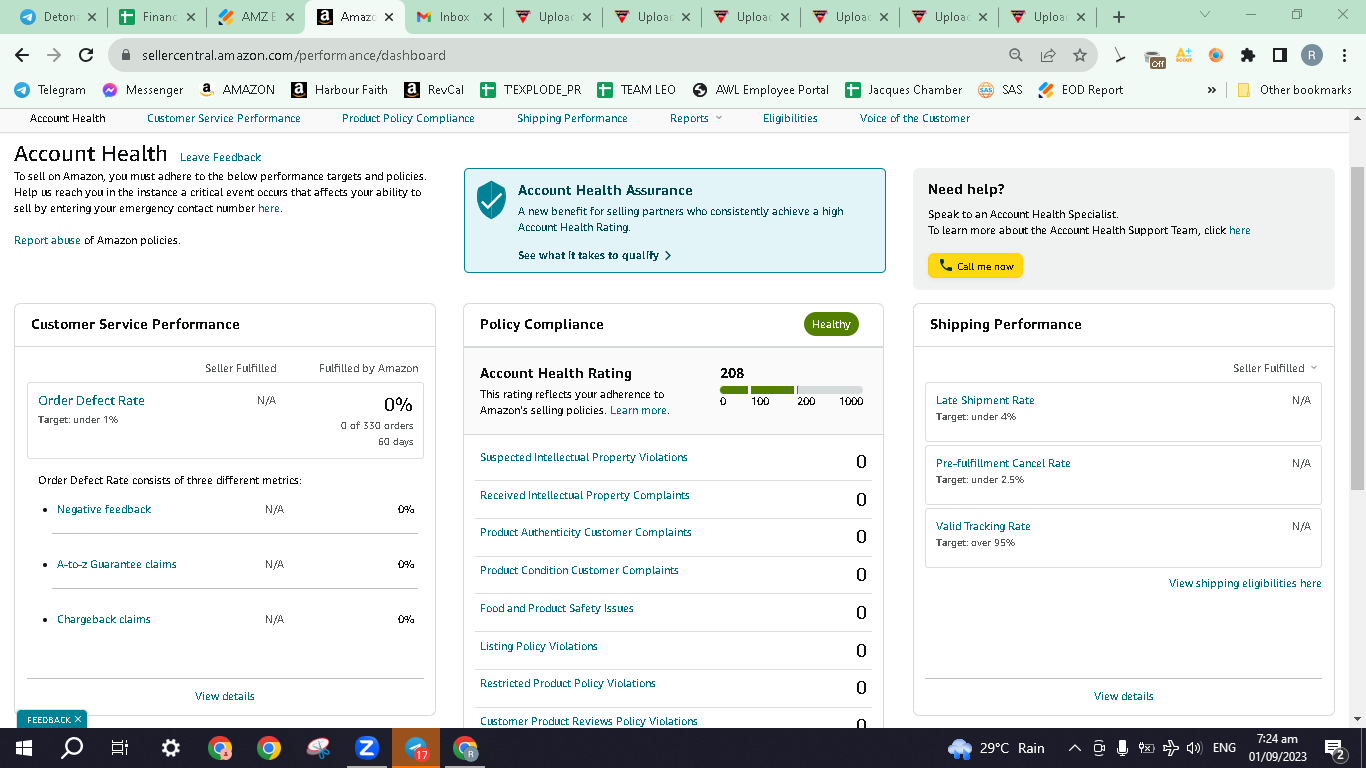Open Windows taskbar search

pyautogui.click(x=72, y=748)
